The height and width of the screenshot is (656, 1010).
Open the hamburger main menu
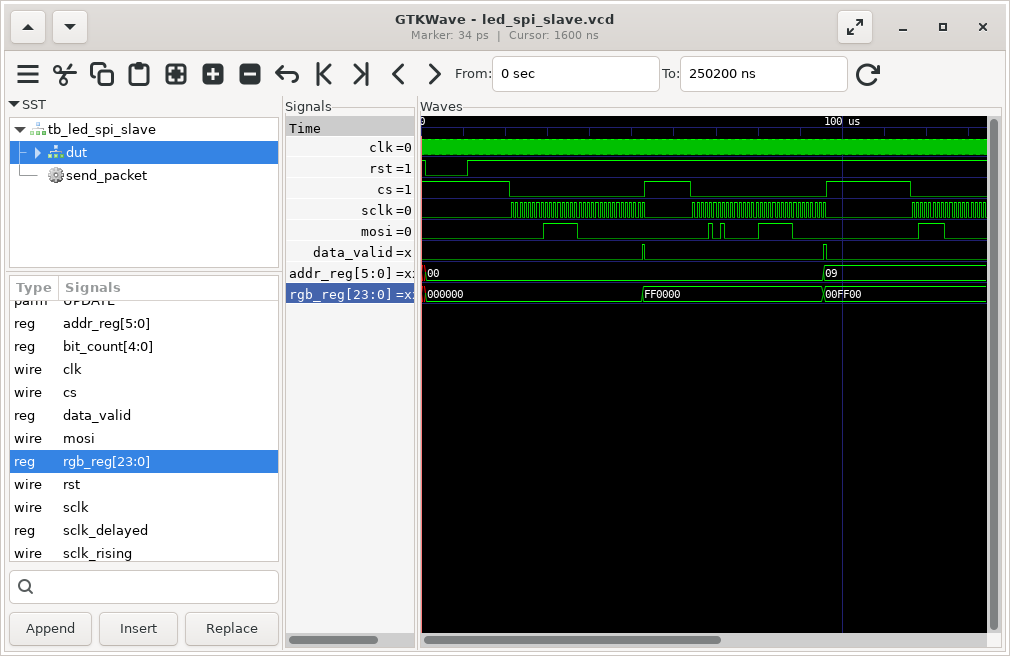28,74
